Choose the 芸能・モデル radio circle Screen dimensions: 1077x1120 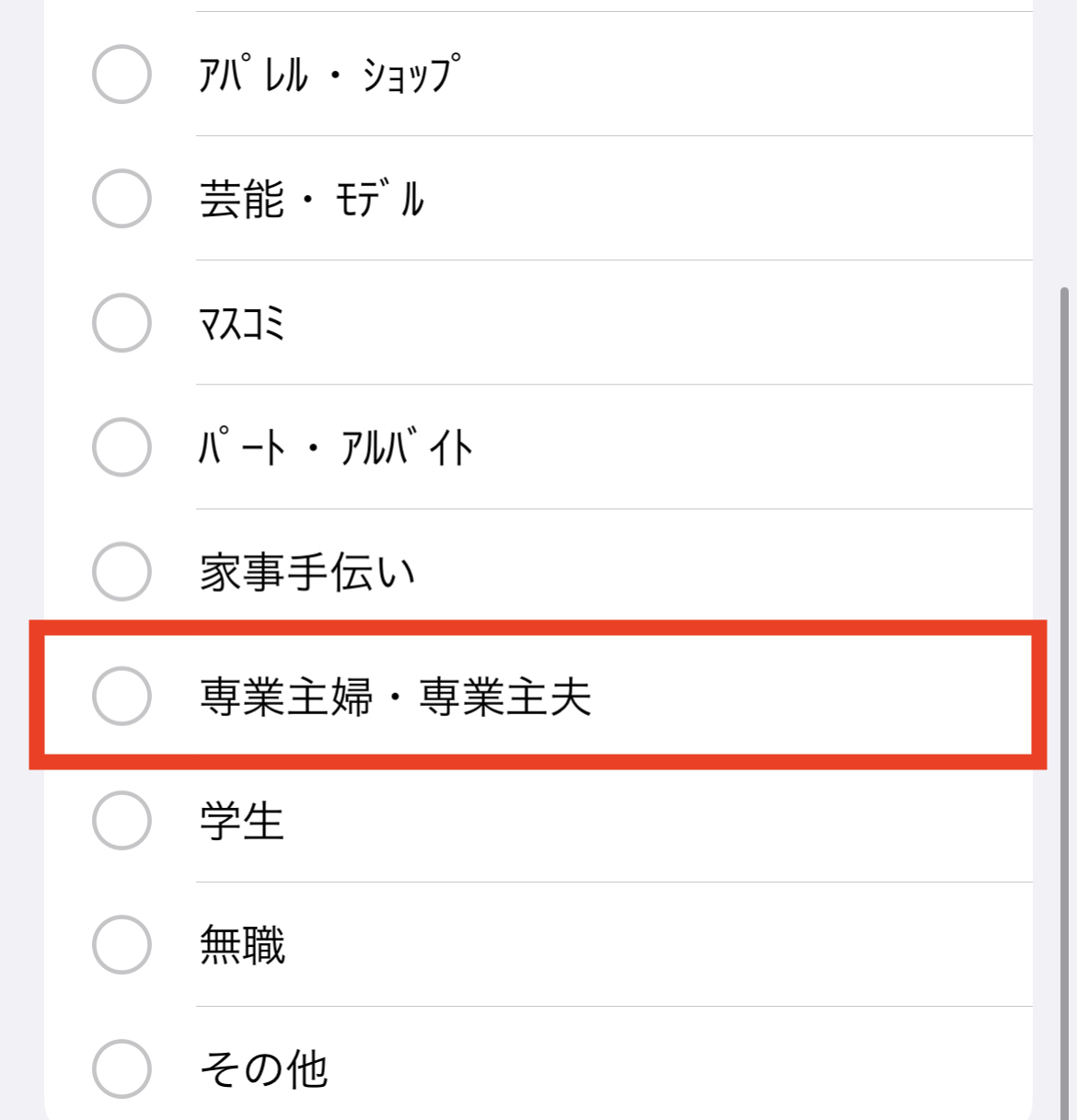tap(122, 199)
